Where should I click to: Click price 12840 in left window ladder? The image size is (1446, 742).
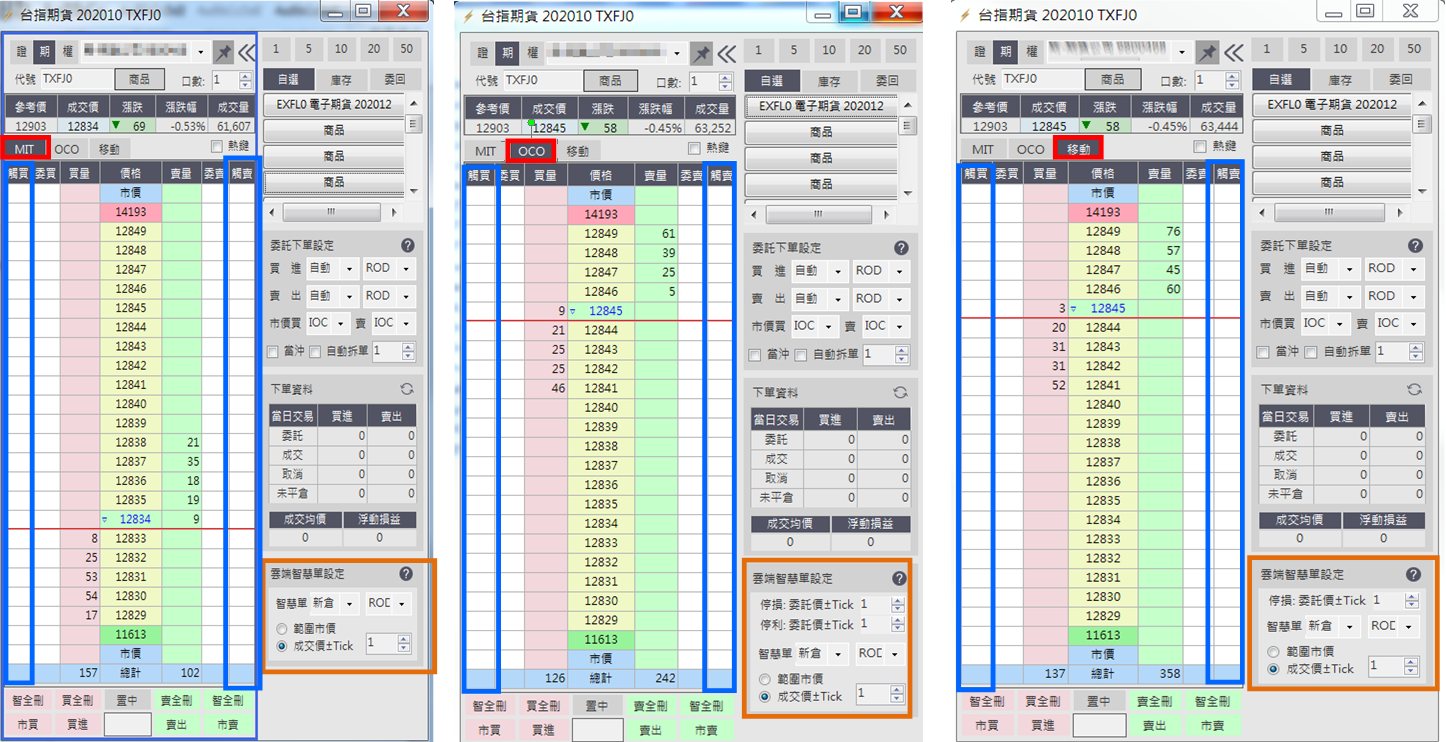click(x=130, y=404)
